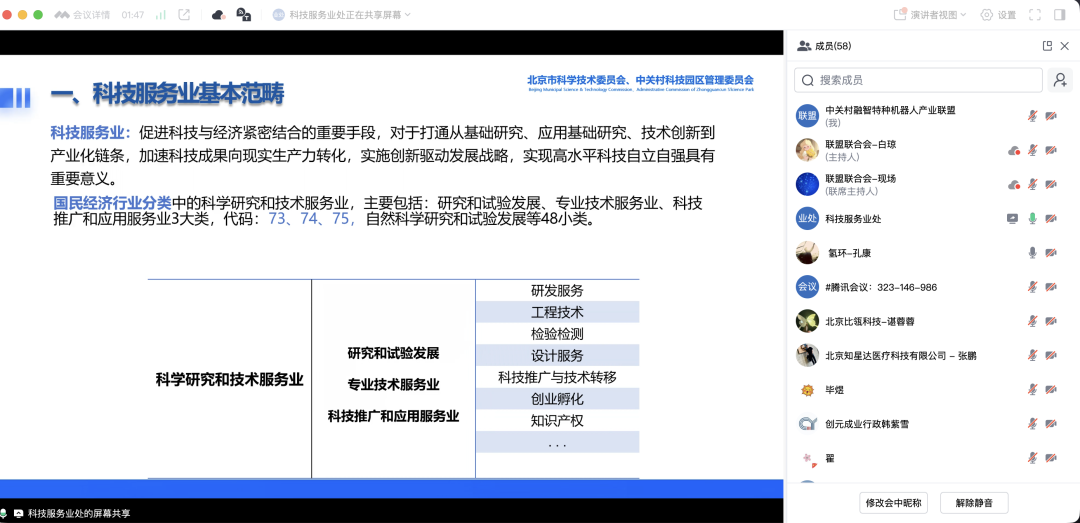Image resolution: width=1080 pixels, height=523 pixels.
Task: Click 工程技术 cell in slide table
Action: (557, 312)
